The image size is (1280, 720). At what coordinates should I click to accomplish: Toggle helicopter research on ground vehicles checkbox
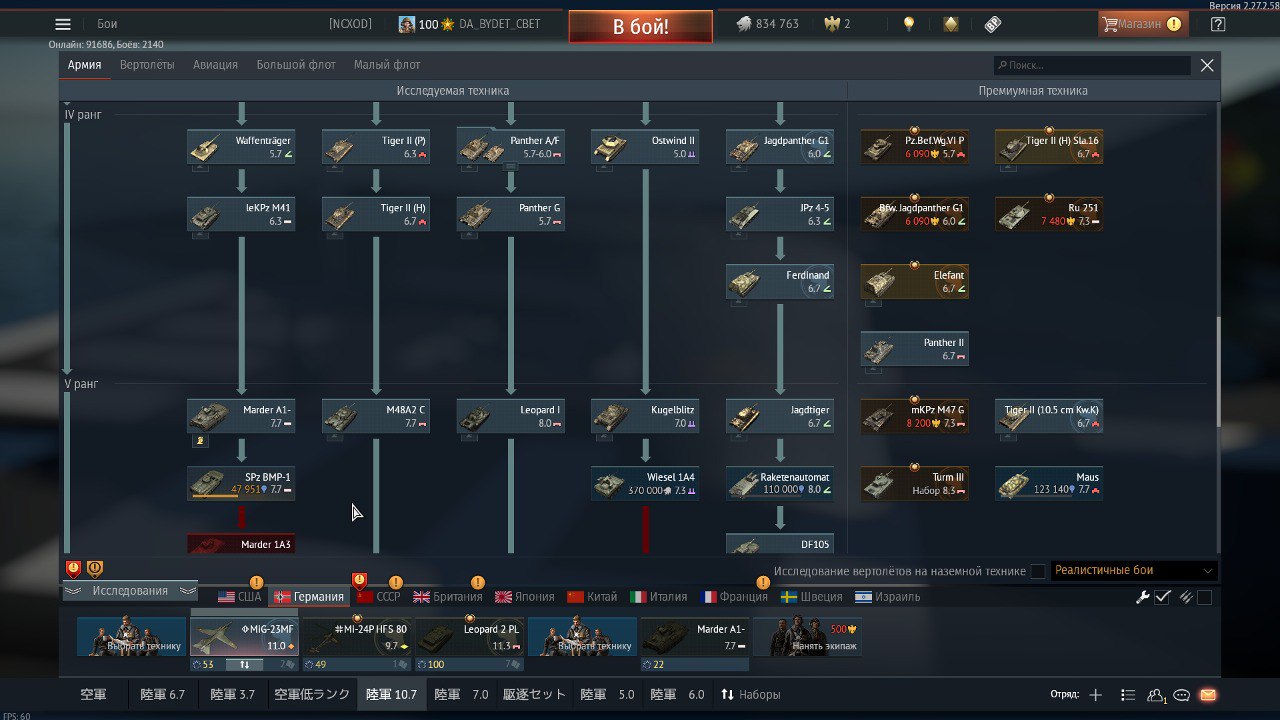tap(1038, 571)
